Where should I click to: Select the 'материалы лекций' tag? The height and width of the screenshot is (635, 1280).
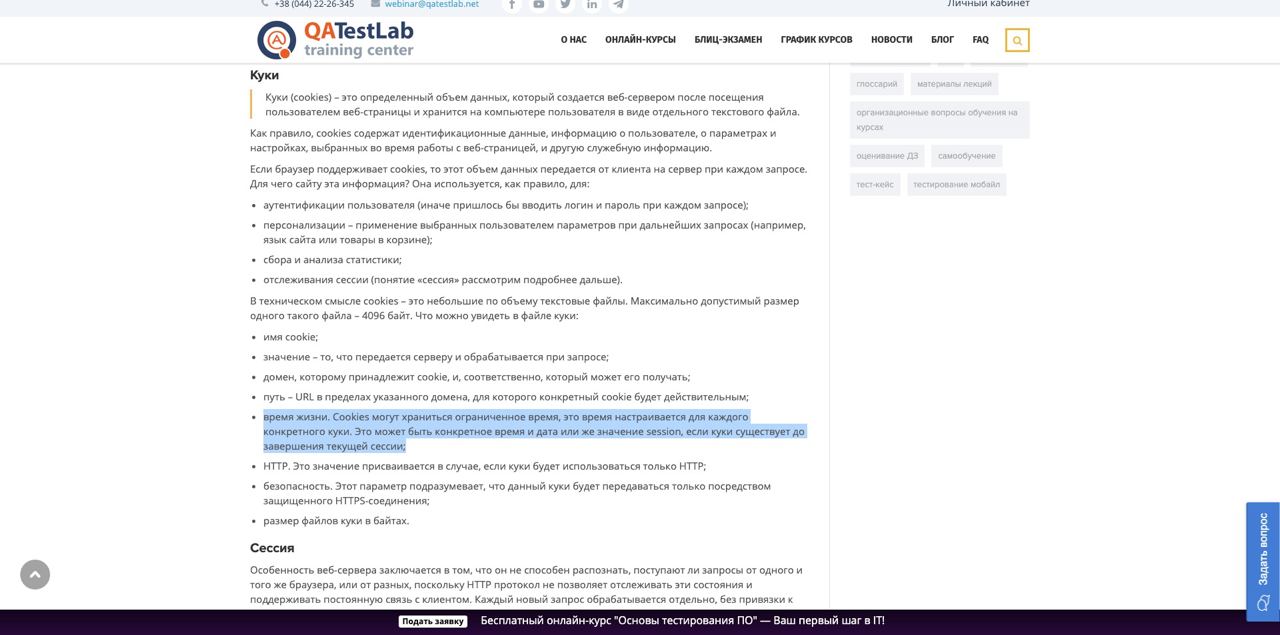coord(954,84)
